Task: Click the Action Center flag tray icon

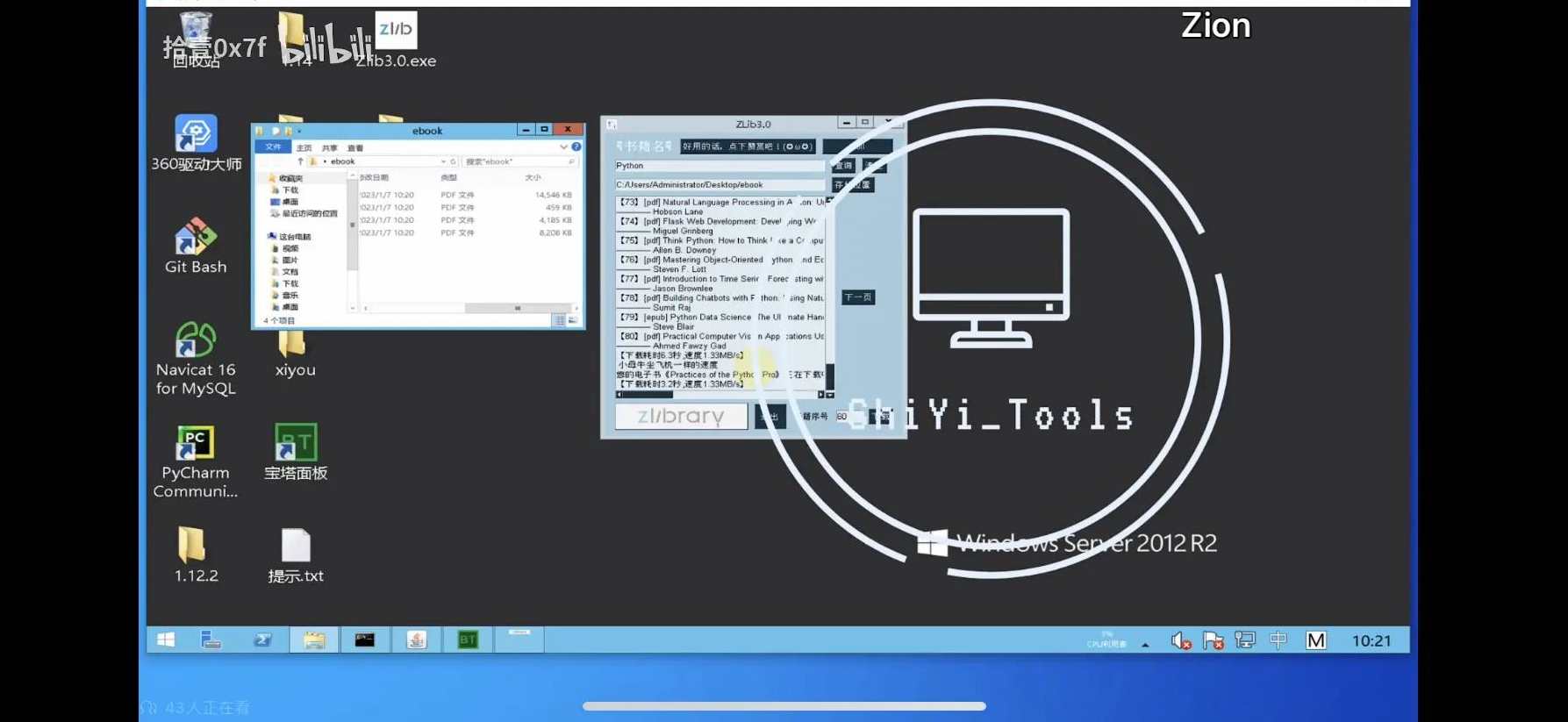Action: tap(1214, 641)
